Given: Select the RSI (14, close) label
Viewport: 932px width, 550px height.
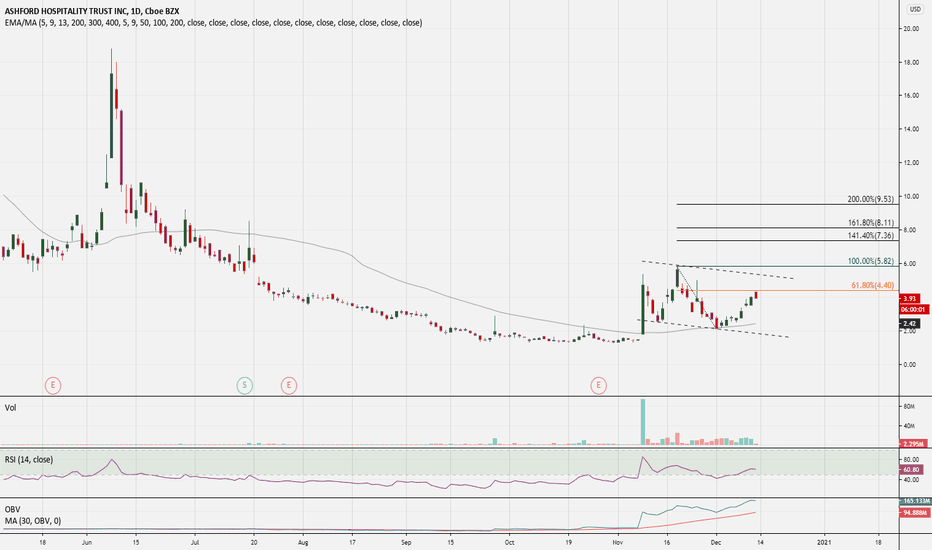Looking at the screenshot, I should 29,460.
